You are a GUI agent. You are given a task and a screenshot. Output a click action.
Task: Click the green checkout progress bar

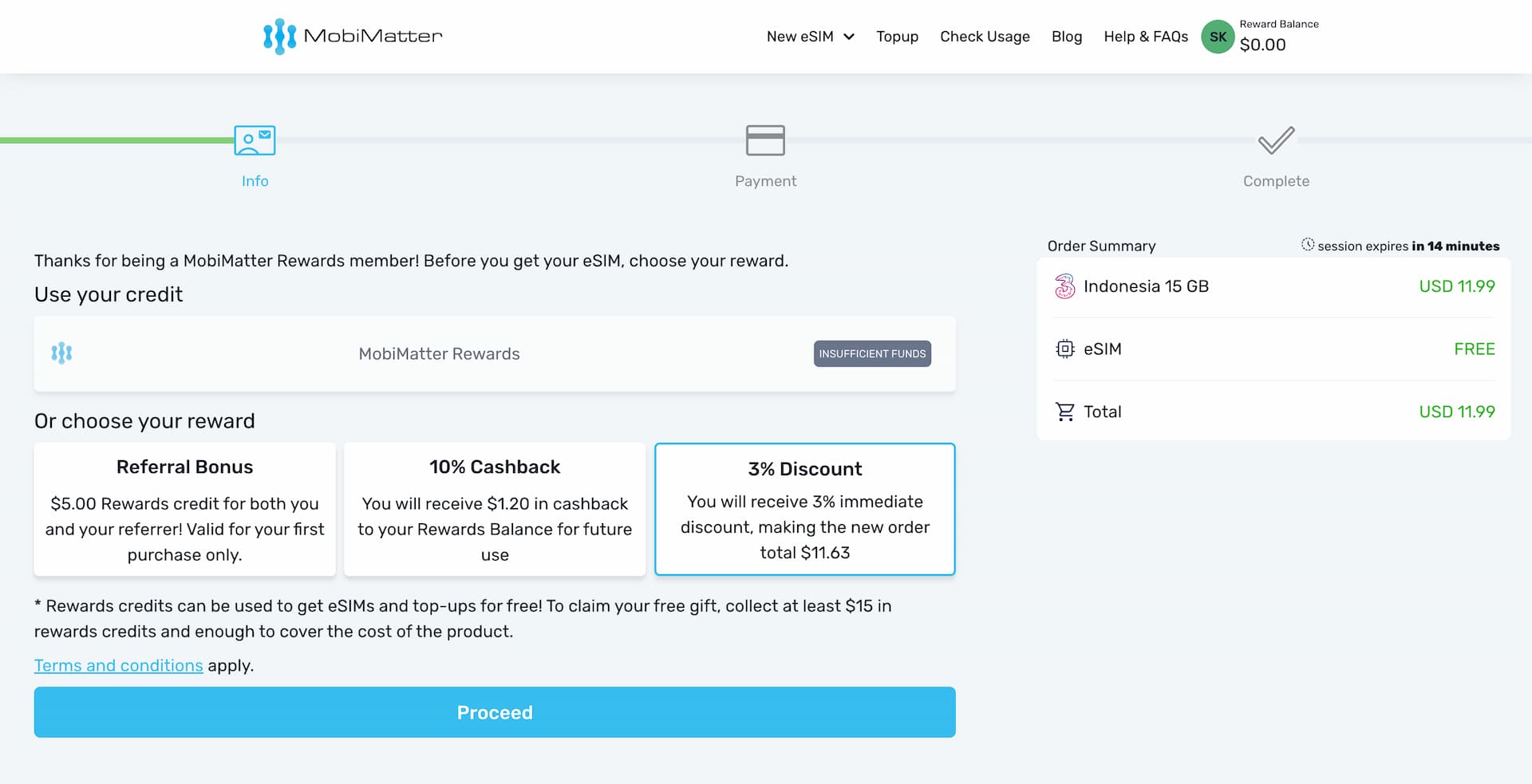[116, 140]
